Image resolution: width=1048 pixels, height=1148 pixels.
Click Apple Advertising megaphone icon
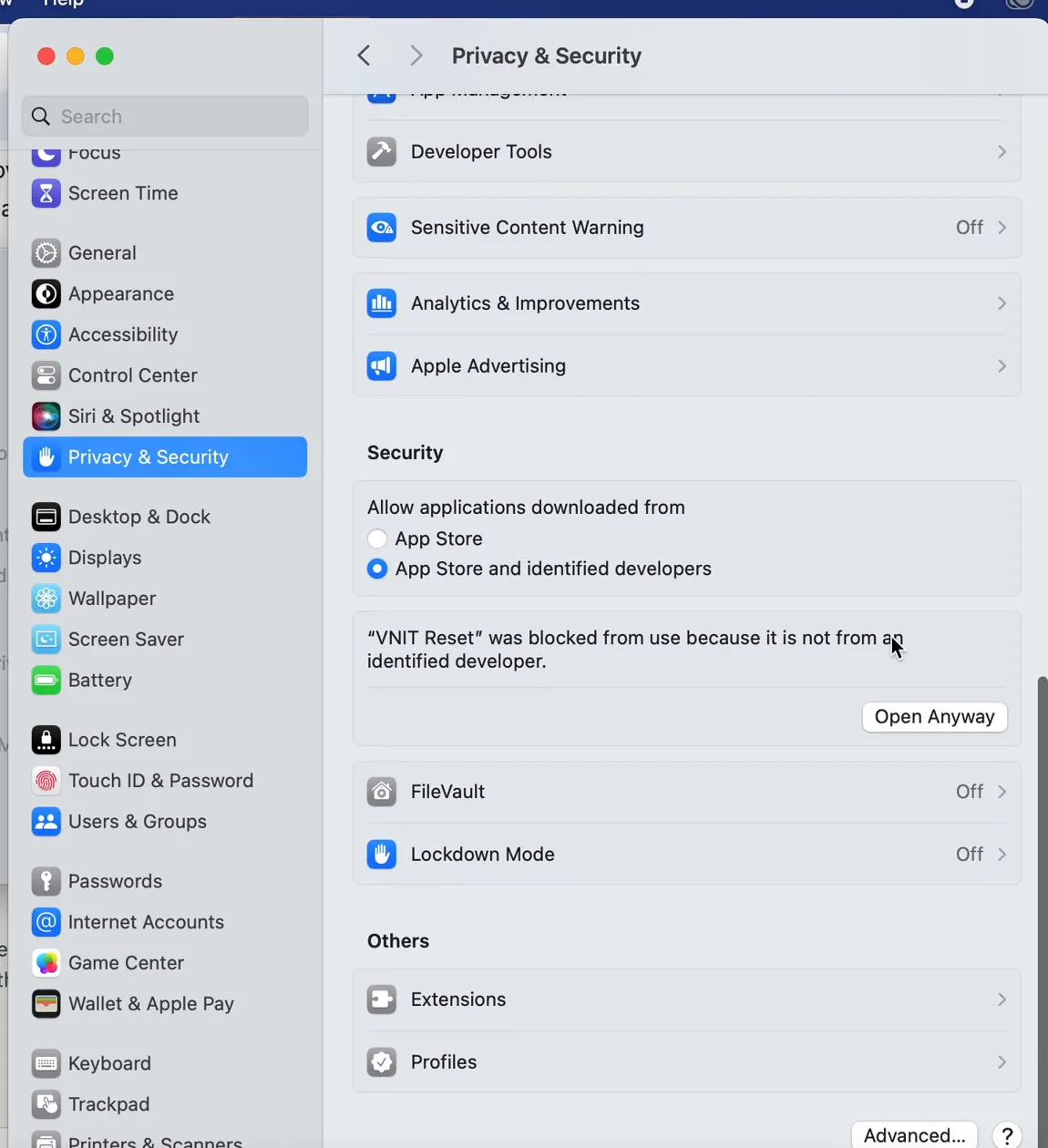382,365
